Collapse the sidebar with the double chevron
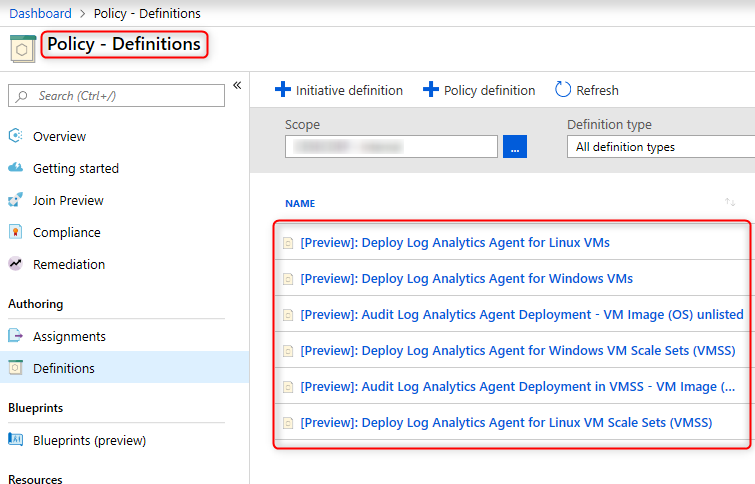 pyautogui.click(x=237, y=85)
